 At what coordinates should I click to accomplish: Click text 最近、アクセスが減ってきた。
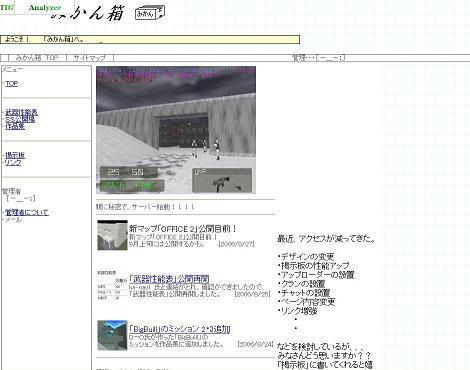326,239
